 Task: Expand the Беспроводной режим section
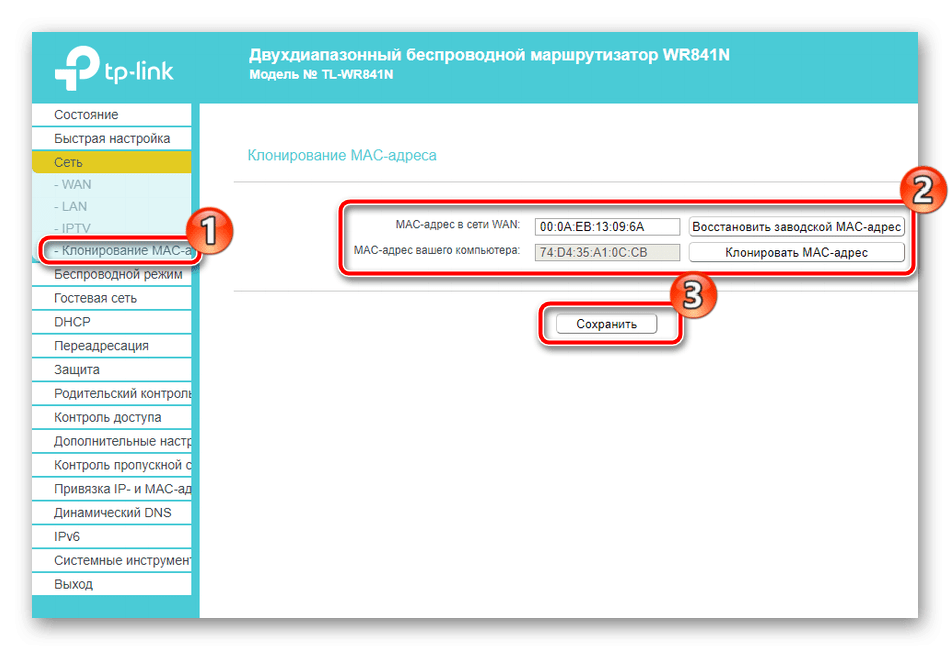click(x=117, y=274)
